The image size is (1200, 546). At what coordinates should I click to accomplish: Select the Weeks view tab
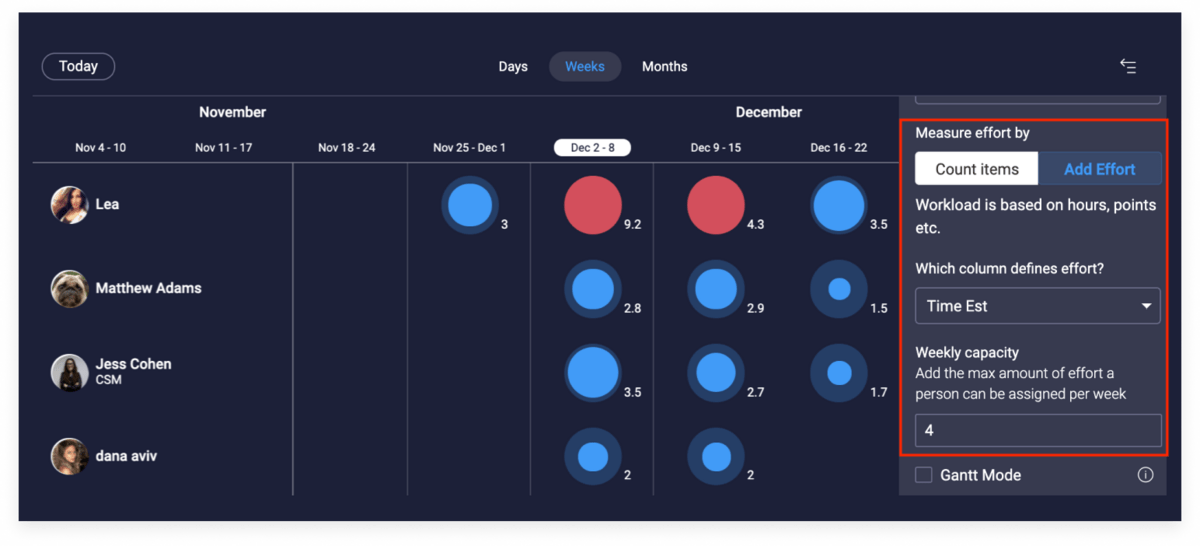coord(585,67)
